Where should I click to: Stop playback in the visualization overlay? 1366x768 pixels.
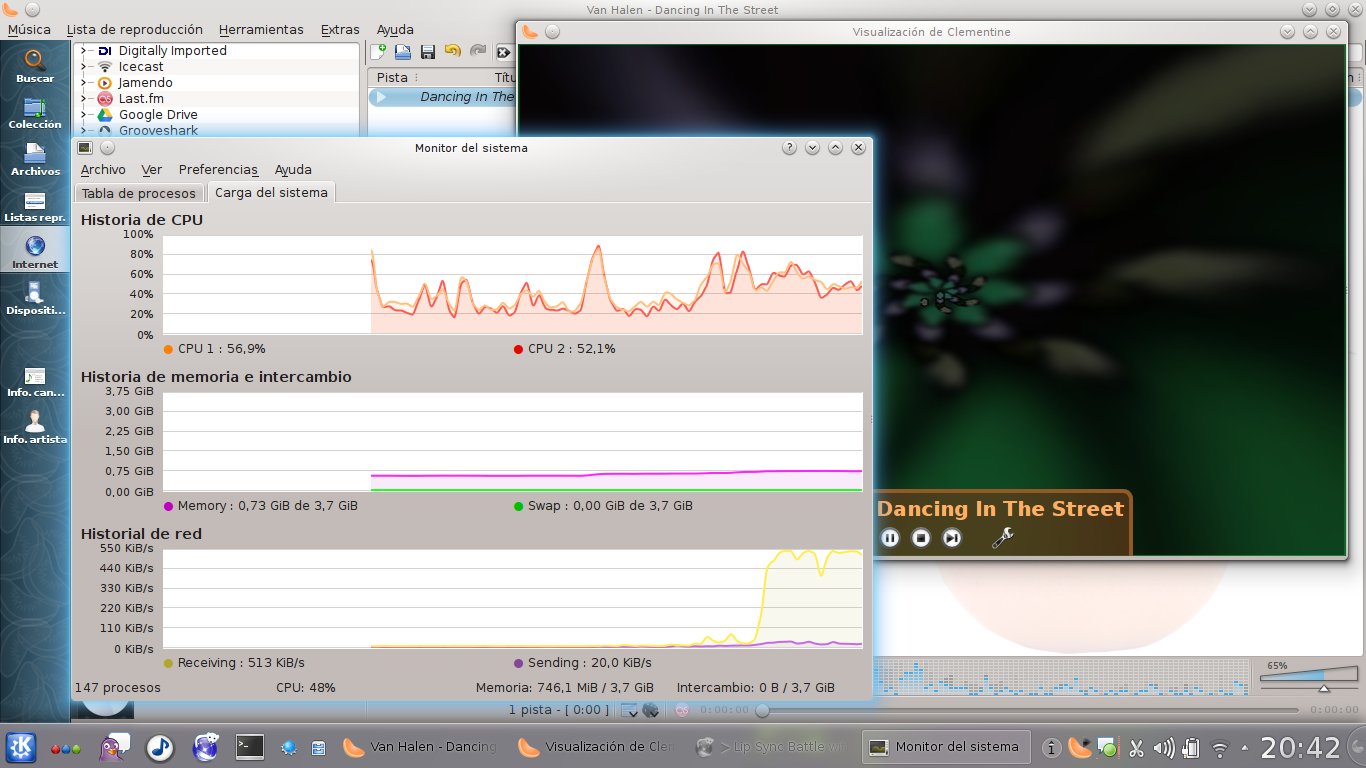[x=921, y=538]
